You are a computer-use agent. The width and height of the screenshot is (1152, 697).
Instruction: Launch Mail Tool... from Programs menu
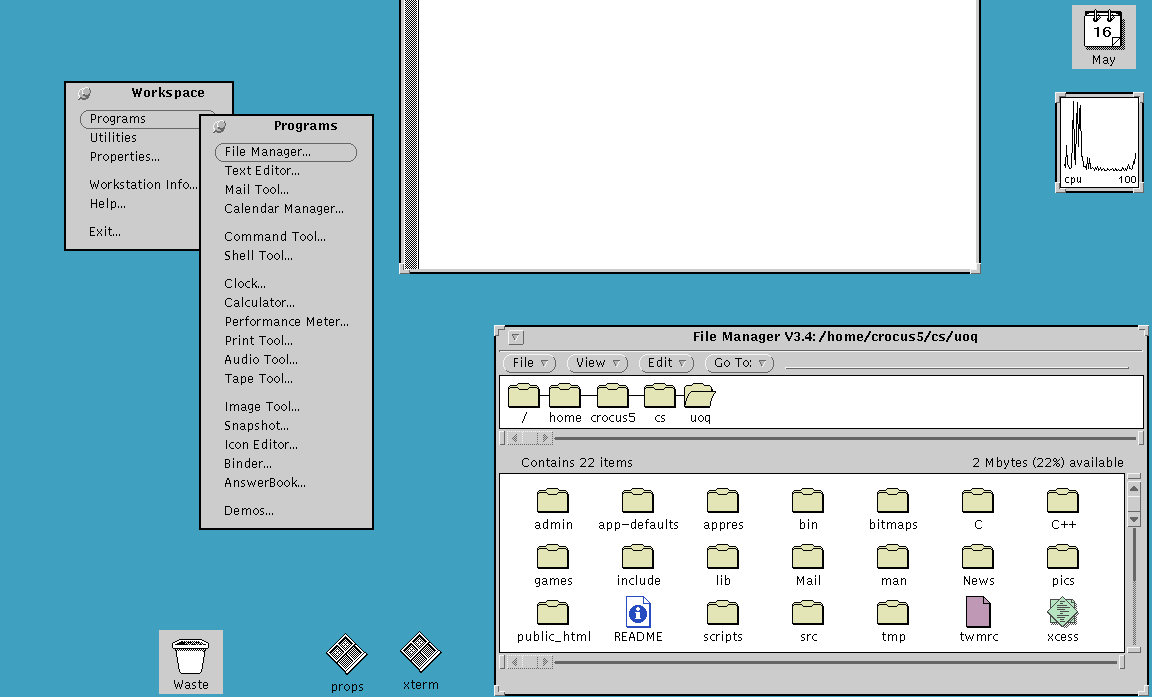256,190
